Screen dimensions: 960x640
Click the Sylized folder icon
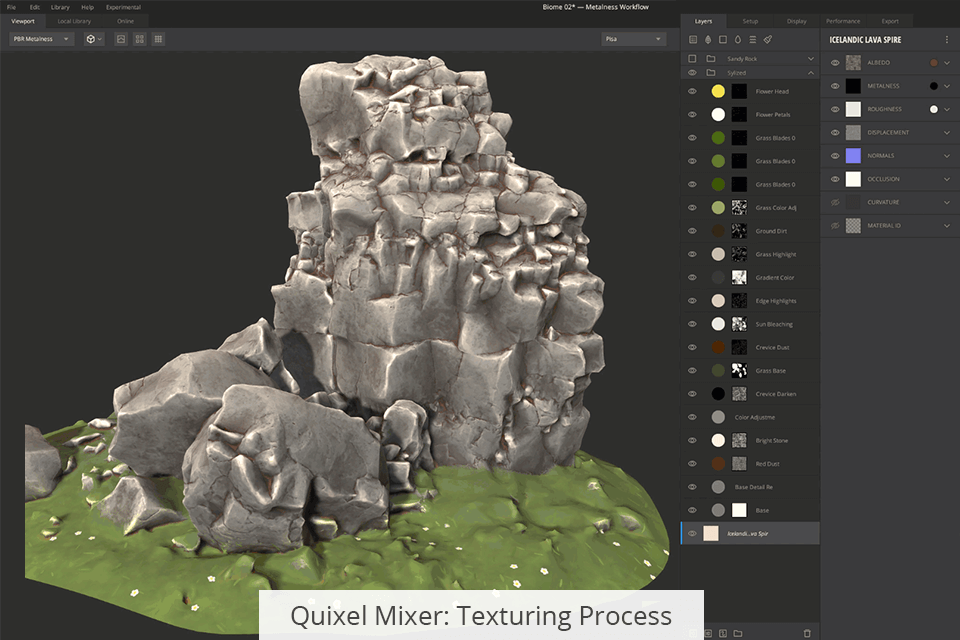pyautogui.click(x=711, y=73)
